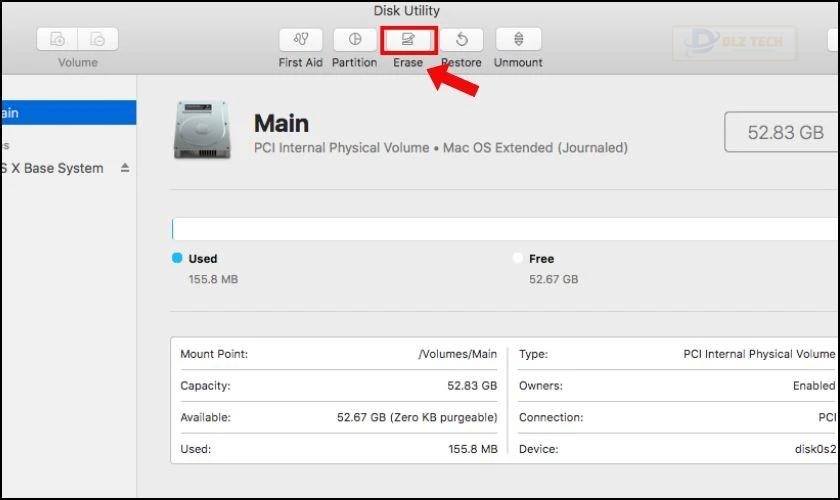Click the Device disk0s2 value

point(815,449)
